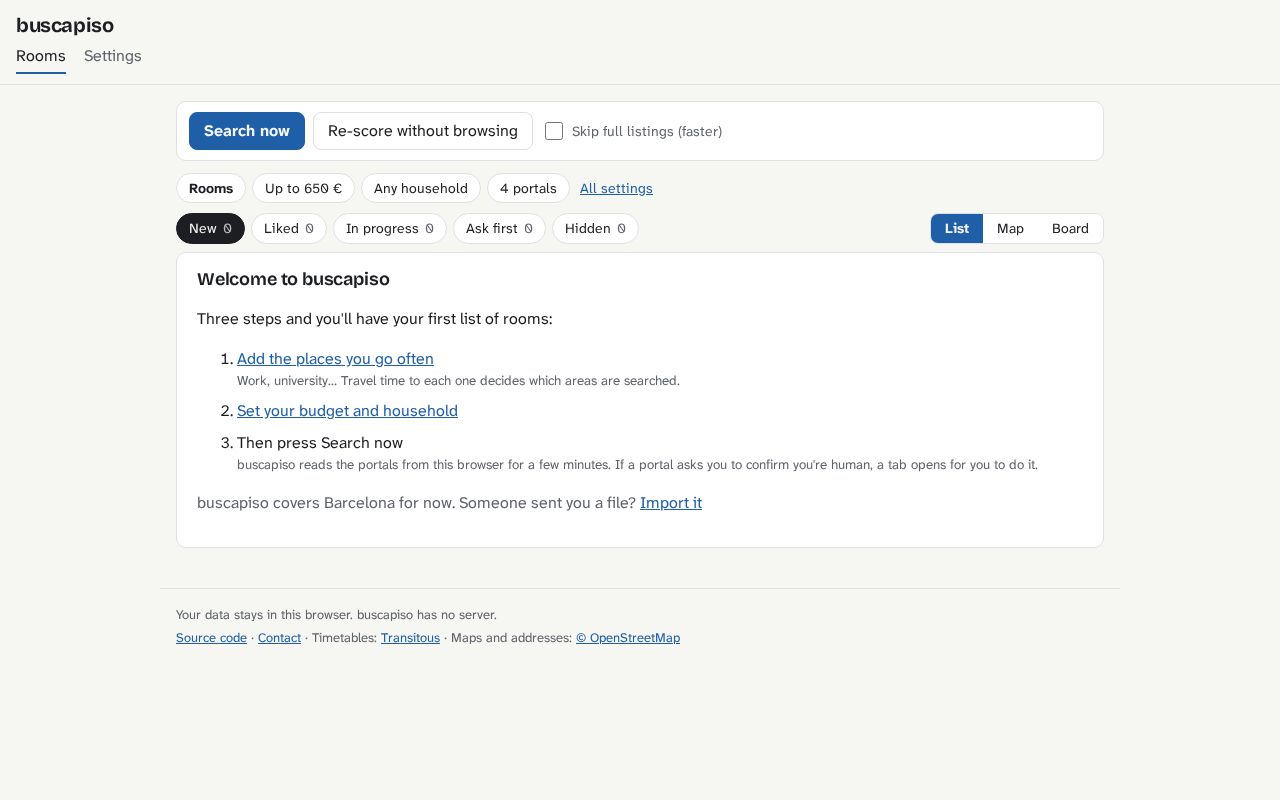Show the In progress filter
Screen dimensions: 1280x800
[390, 228]
